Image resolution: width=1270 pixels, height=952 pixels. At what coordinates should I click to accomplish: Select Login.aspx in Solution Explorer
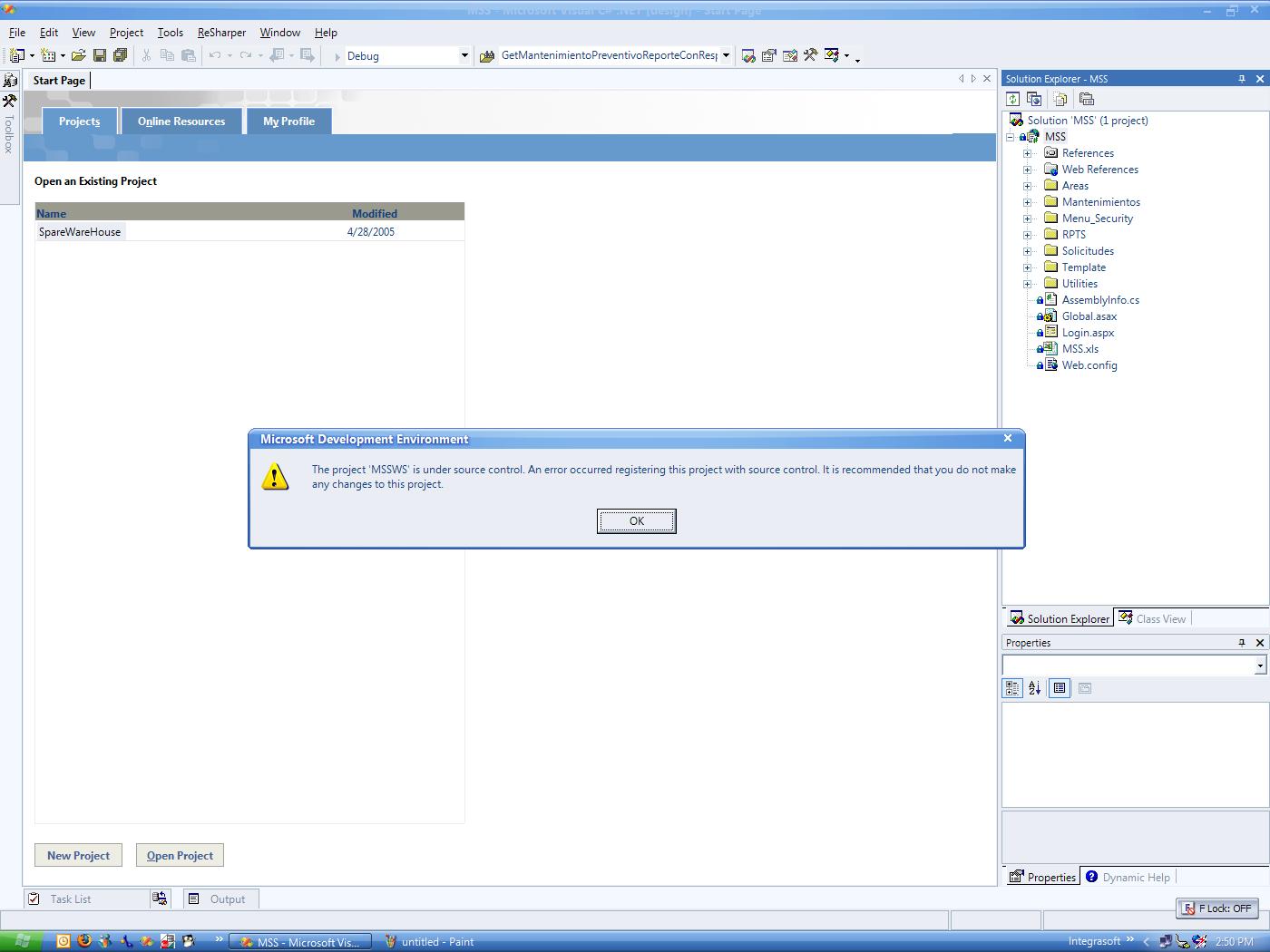pos(1088,333)
